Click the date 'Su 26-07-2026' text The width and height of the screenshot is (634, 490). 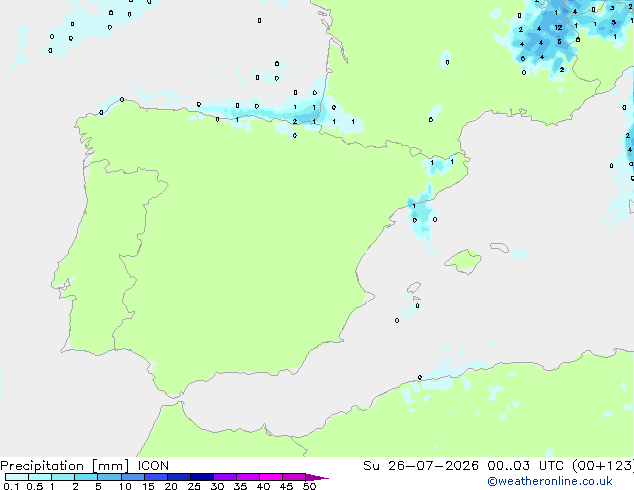[x=421, y=466]
